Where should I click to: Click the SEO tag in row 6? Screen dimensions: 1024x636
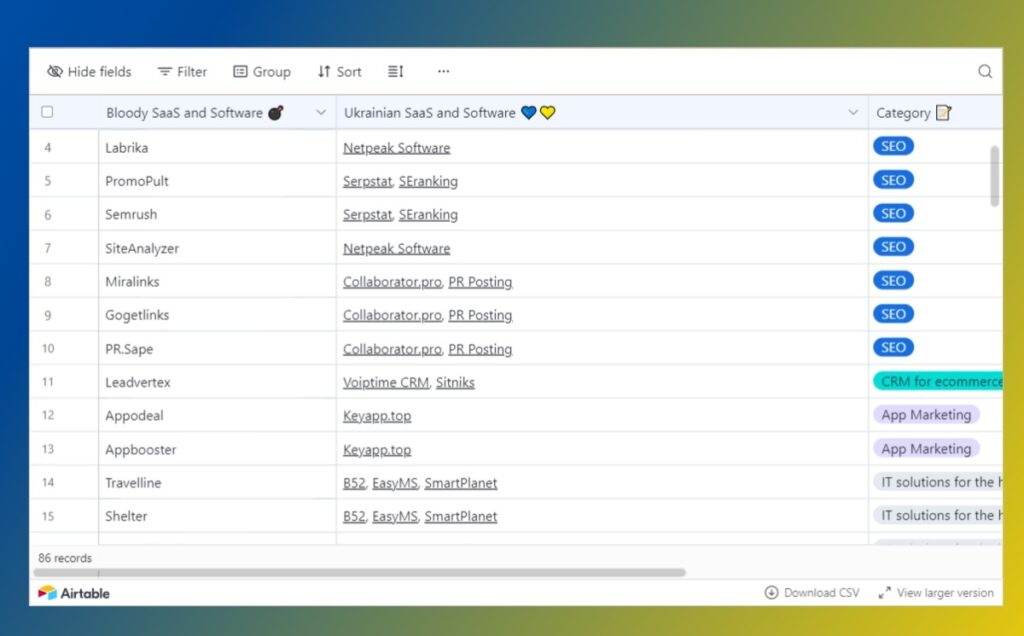pos(893,214)
